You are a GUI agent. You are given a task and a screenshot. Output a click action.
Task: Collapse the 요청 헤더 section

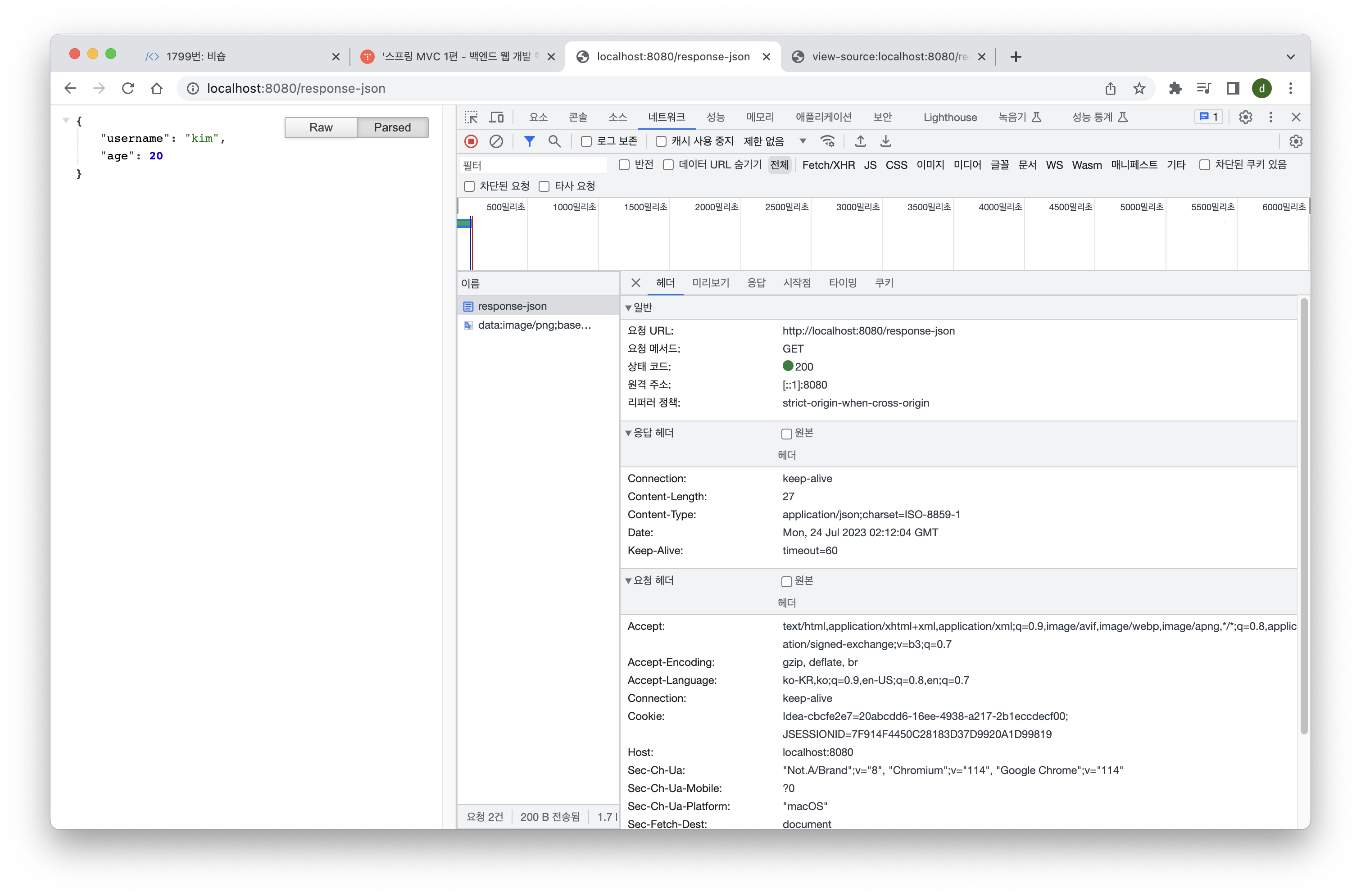(x=628, y=581)
